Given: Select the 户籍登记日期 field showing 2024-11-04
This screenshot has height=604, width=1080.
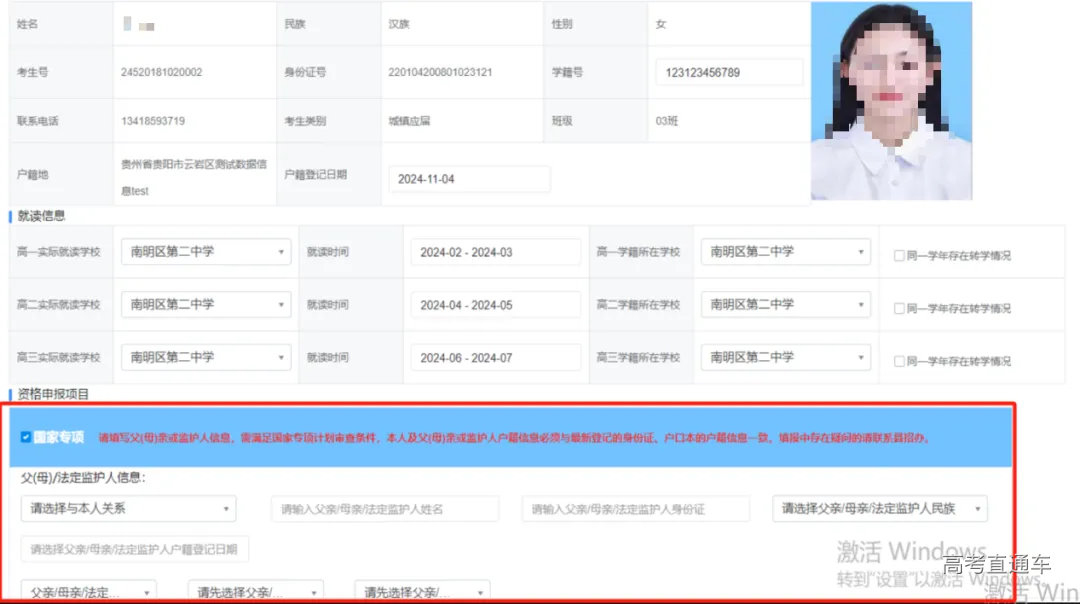Looking at the screenshot, I should tap(469, 178).
